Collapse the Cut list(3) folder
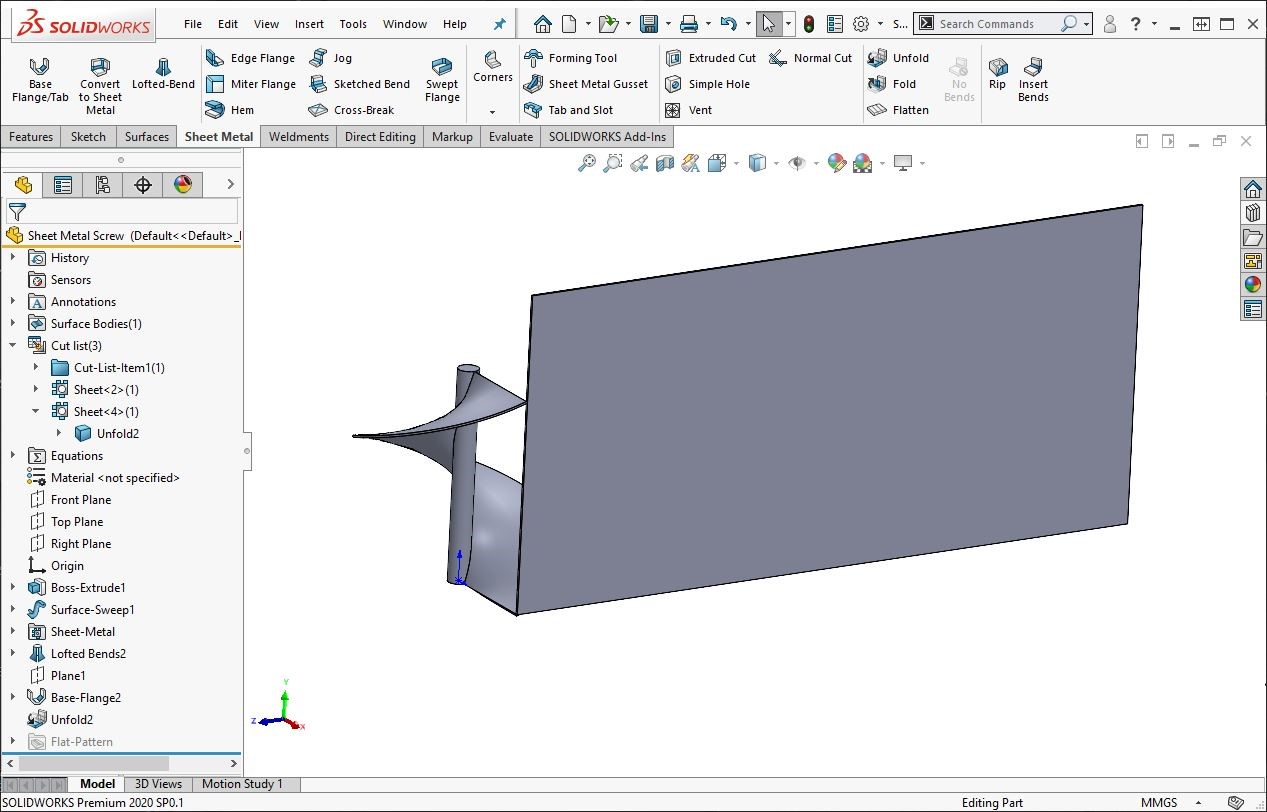The height and width of the screenshot is (812, 1267). [x=13, y=346]
